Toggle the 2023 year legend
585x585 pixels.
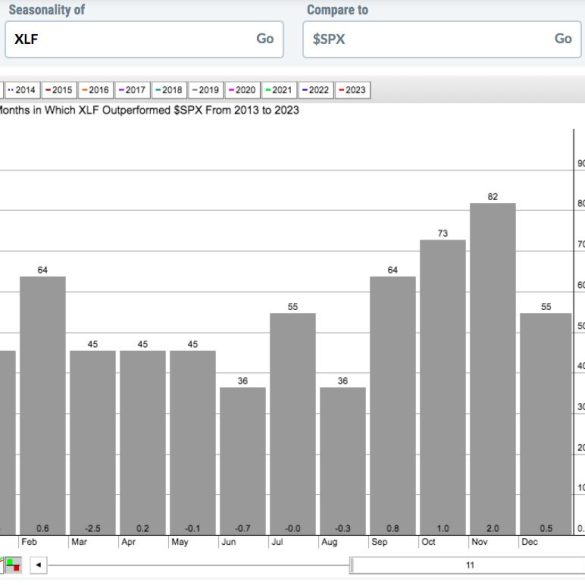click(x=352, y=90)
